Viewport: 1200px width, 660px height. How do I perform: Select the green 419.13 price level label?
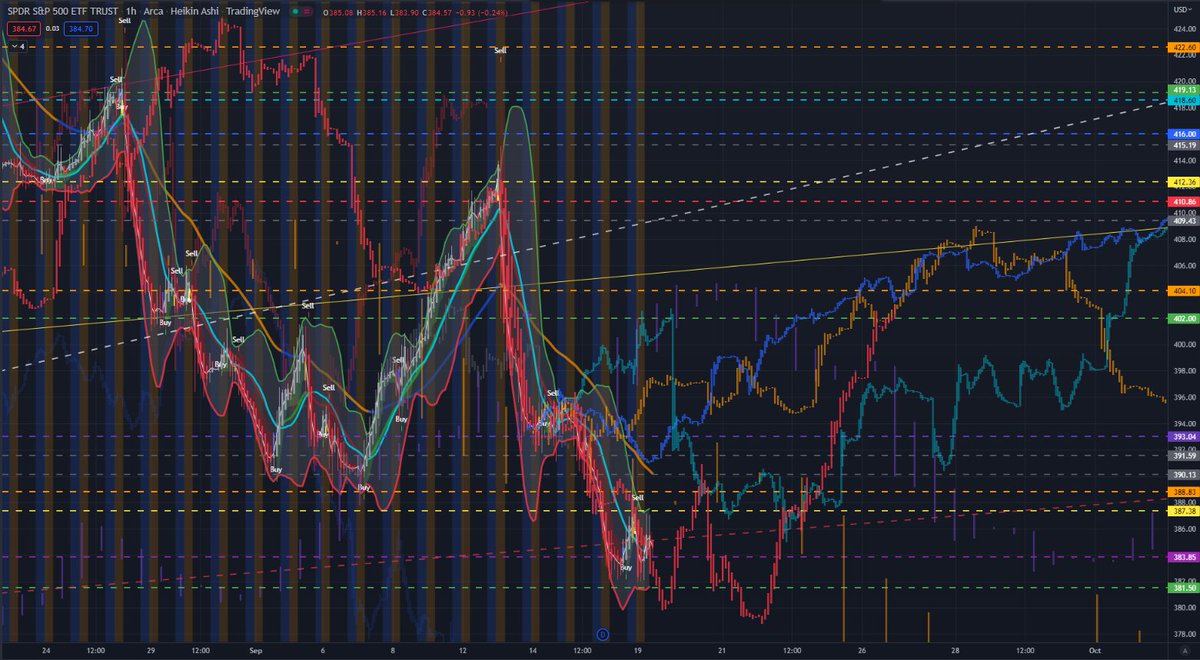[1183, 91]
